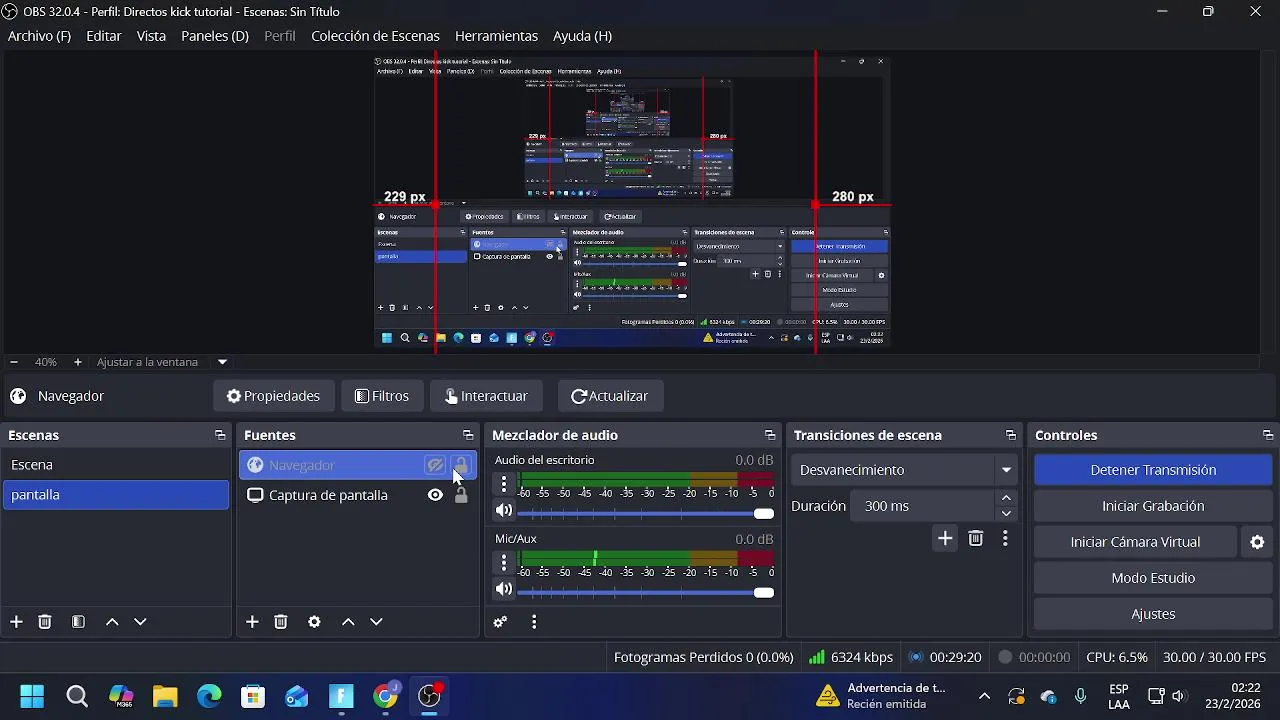Zoom in the preview with plus
This screenshot has width=1280, height=720.
click(x=77, y=362)
